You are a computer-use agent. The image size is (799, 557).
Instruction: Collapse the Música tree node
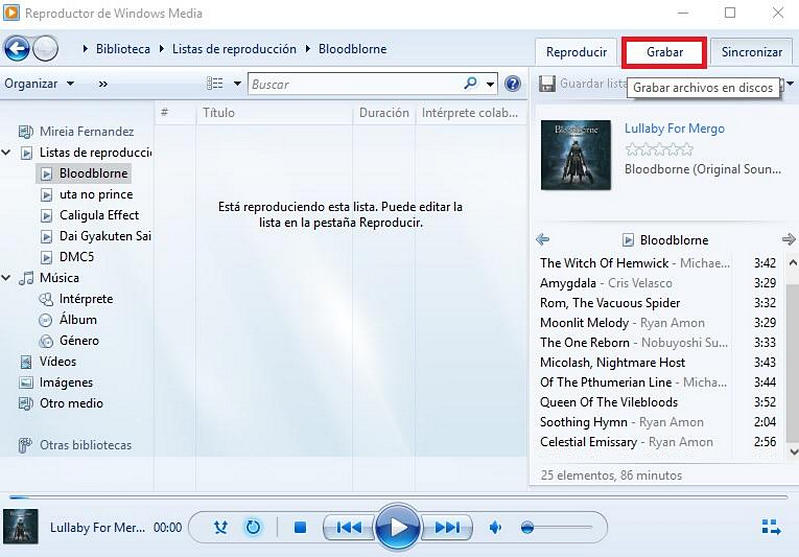[x=6, y=278]
